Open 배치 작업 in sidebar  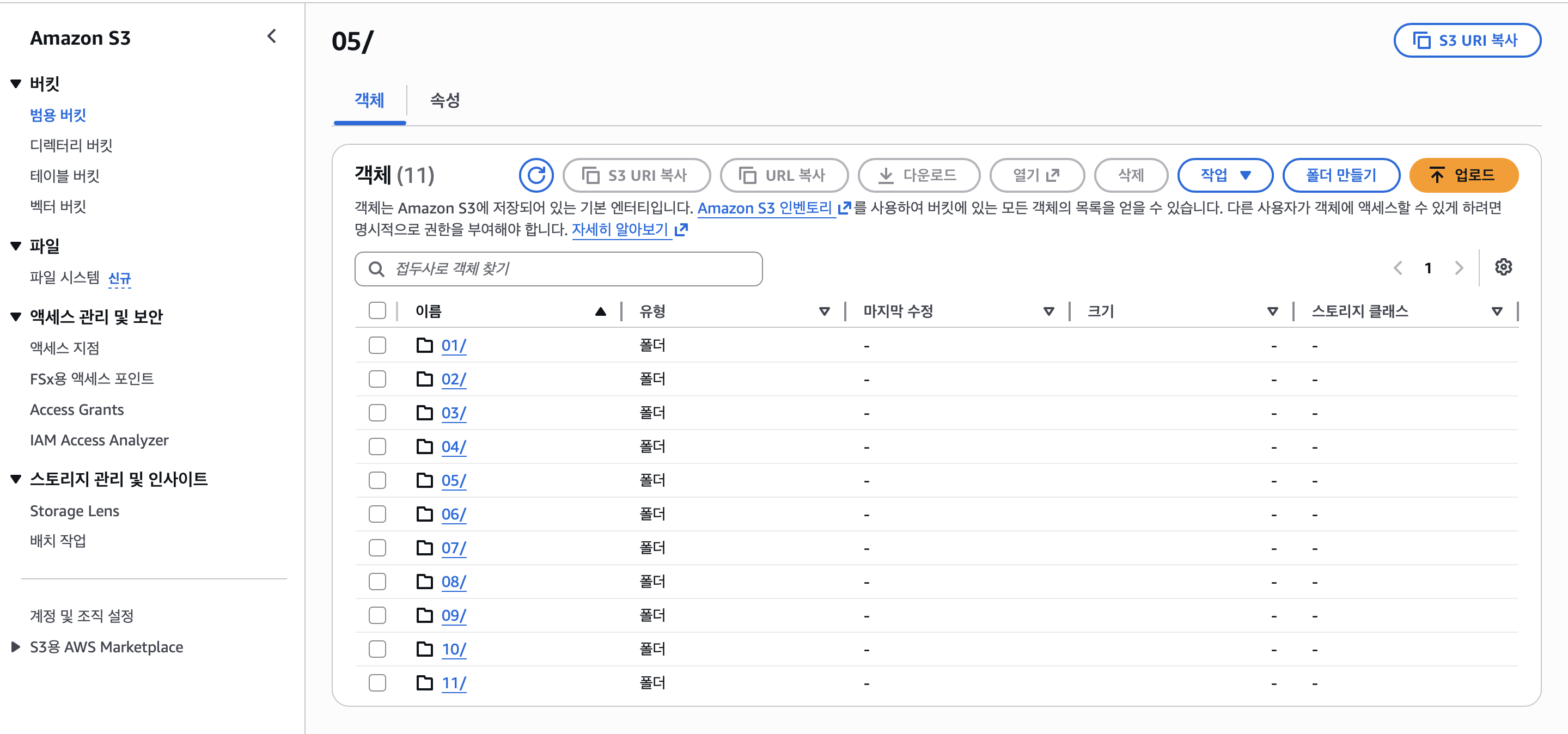58,541
